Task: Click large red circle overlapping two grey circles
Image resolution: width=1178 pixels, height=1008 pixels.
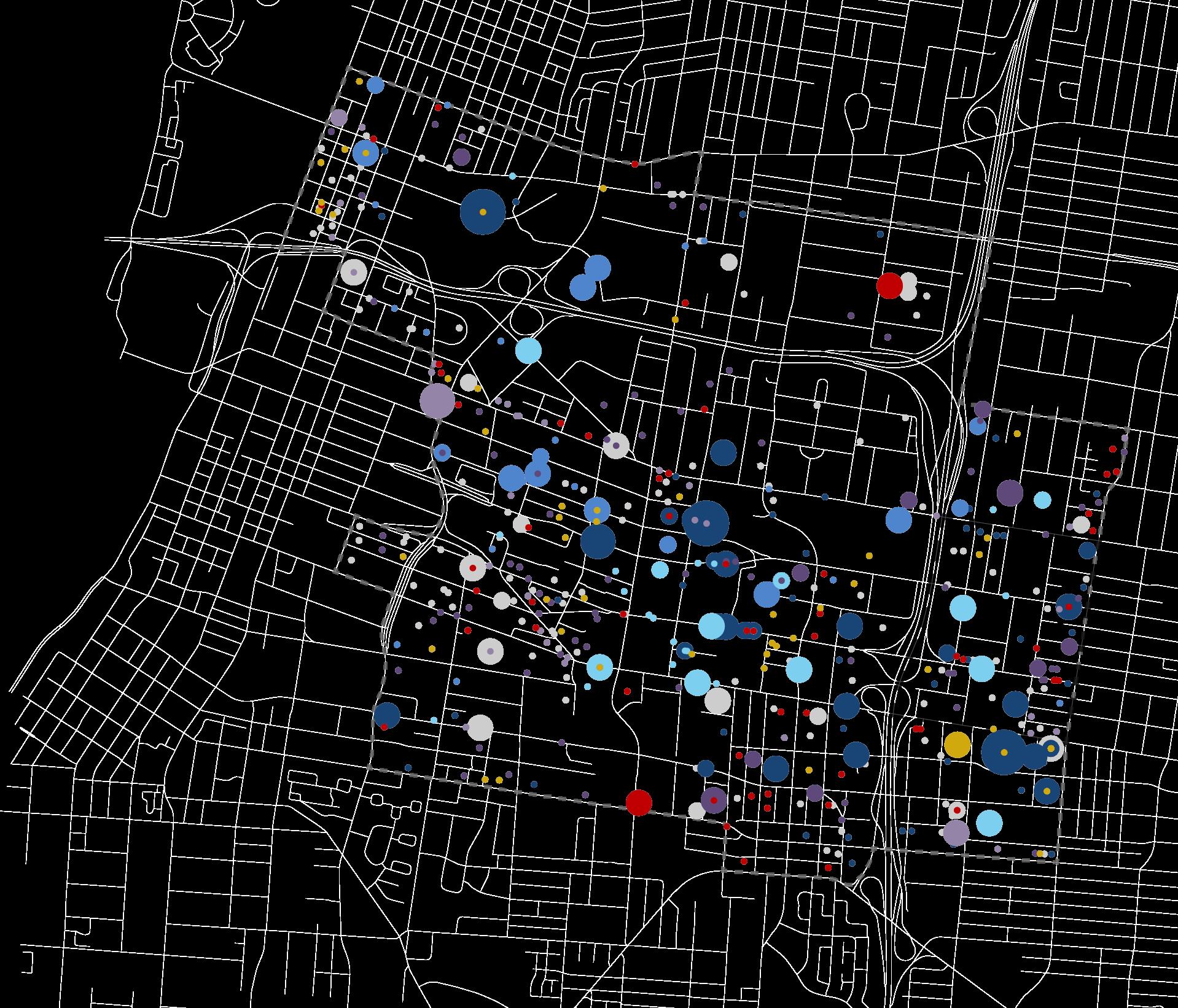Action: [889, 285]
